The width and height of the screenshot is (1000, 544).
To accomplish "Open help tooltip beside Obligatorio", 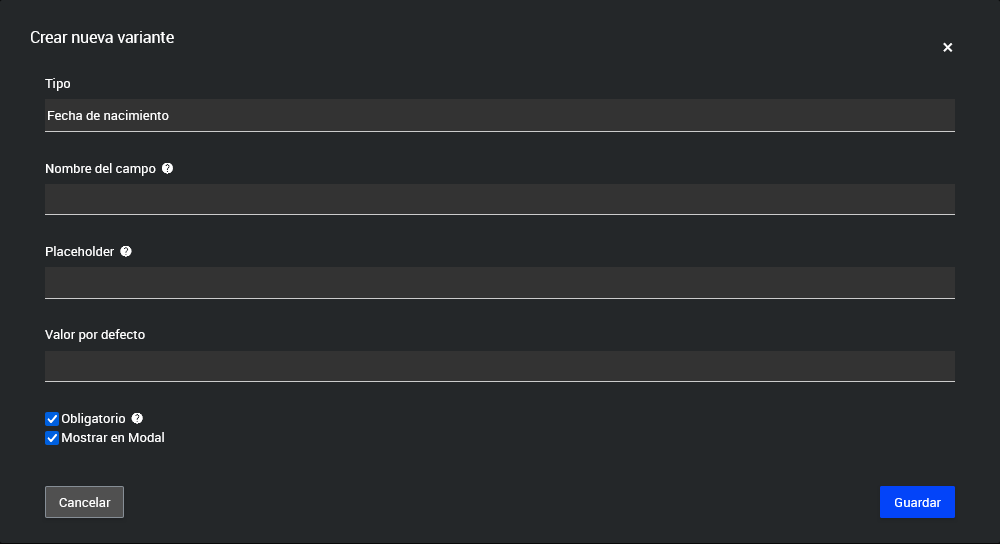I will click(137, 418).
